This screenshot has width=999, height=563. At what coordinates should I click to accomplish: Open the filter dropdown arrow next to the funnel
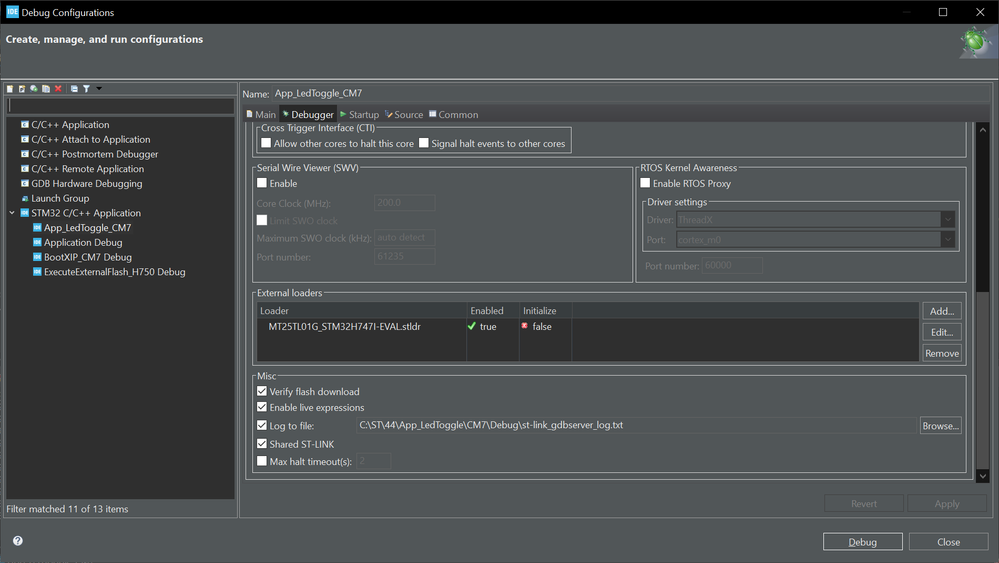(x=99, y=89)
